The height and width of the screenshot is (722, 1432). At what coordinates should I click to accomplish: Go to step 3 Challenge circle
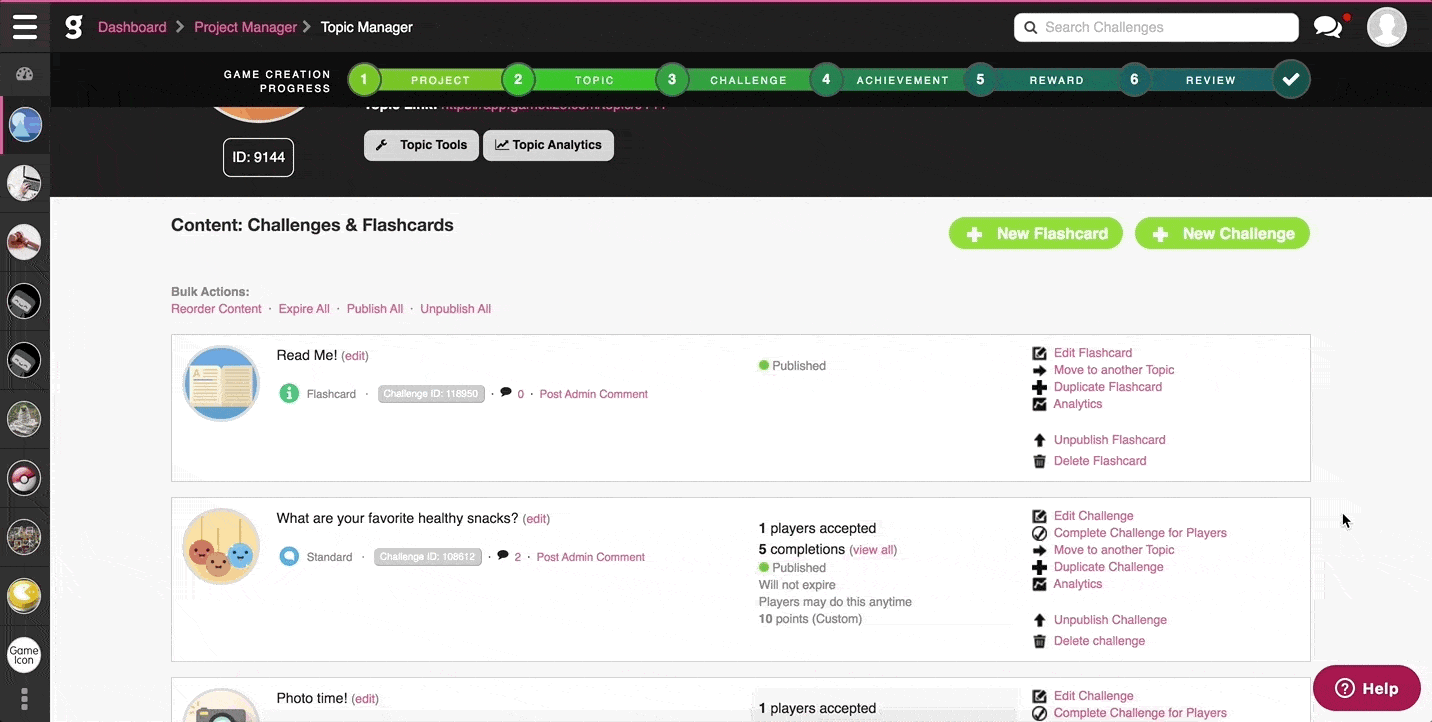672,79
